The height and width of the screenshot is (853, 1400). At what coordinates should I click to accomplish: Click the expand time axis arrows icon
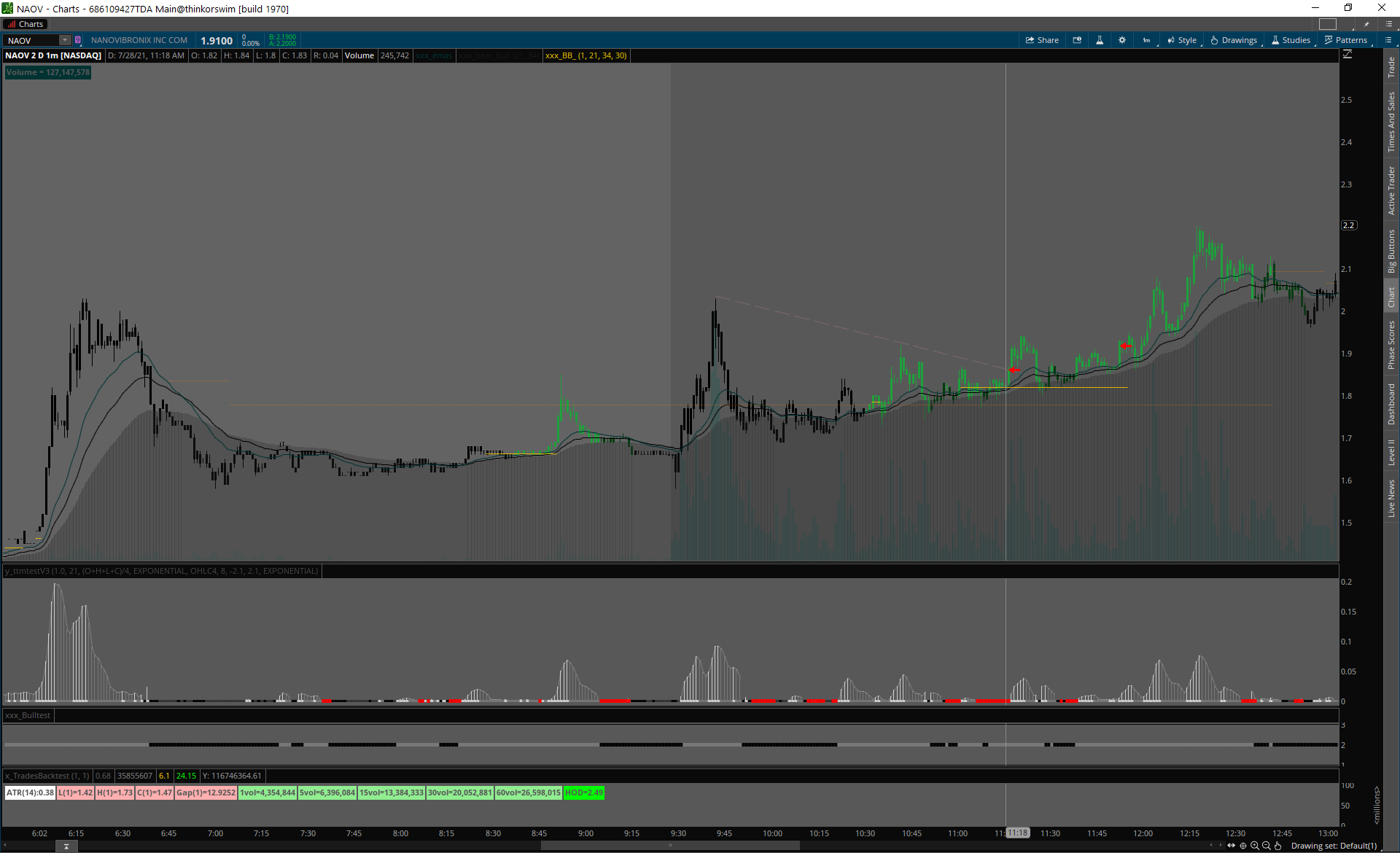tap(1232, 846)
